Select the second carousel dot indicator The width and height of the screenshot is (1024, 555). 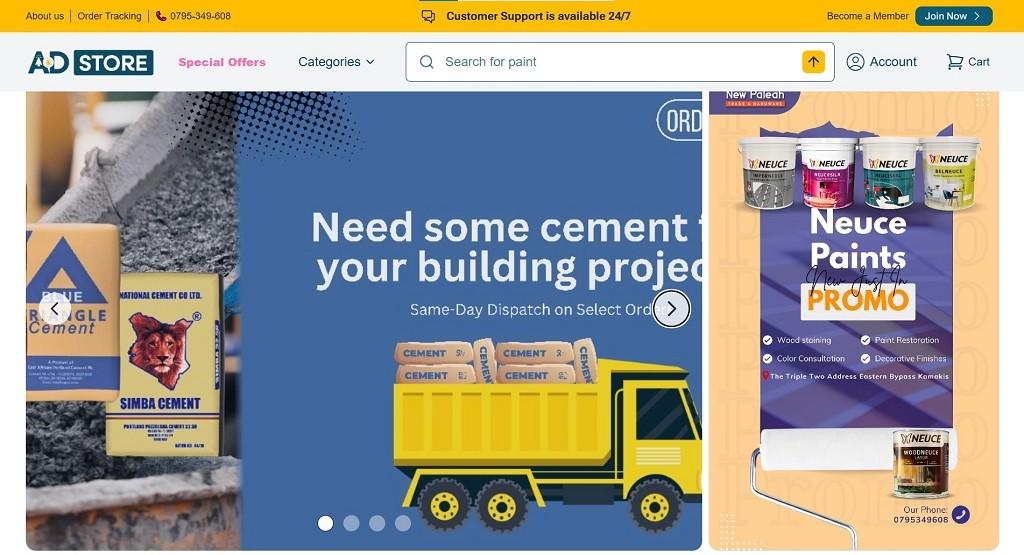click(351, 523)
